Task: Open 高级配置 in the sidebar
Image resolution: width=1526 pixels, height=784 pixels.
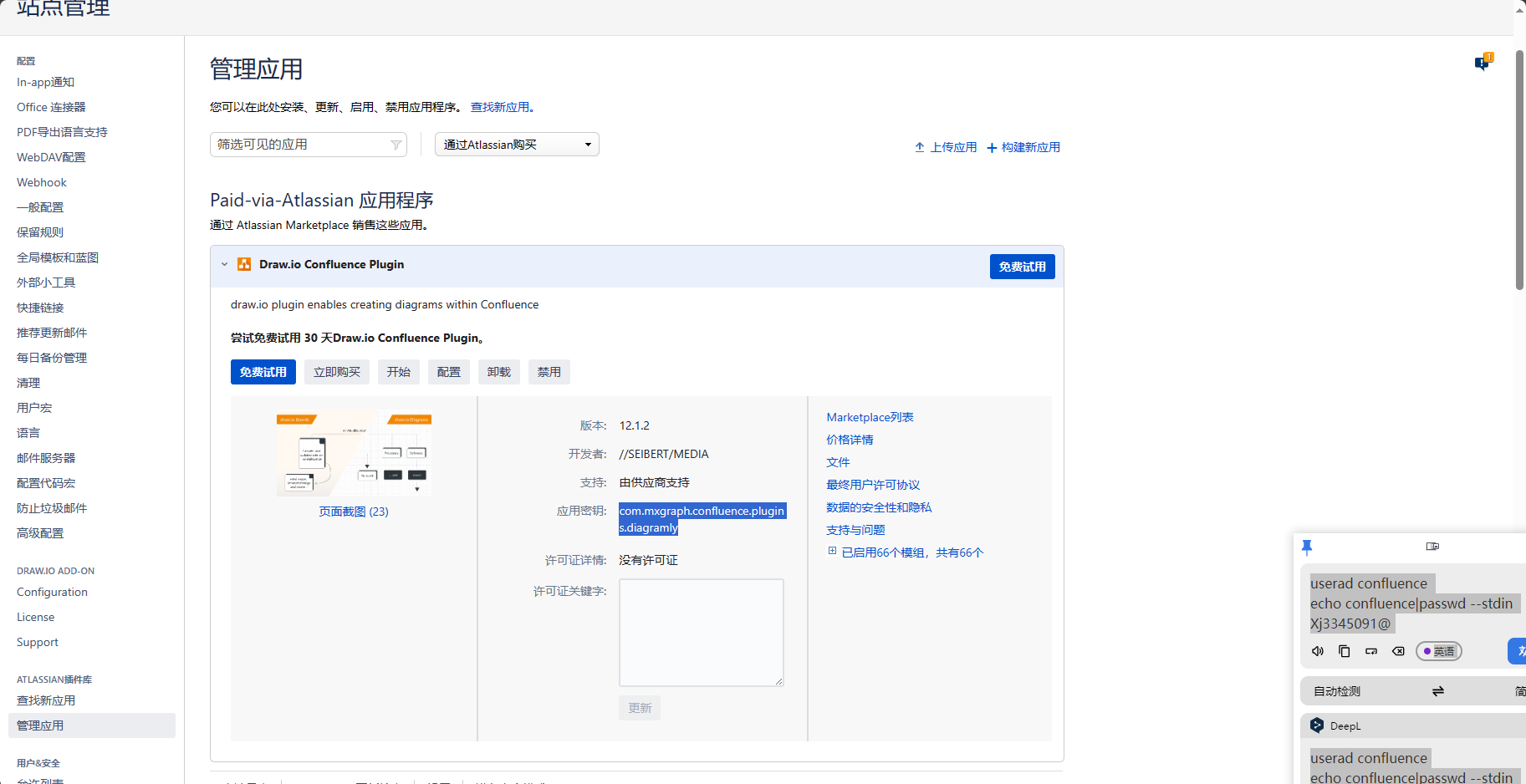Action: coord(40,533)
